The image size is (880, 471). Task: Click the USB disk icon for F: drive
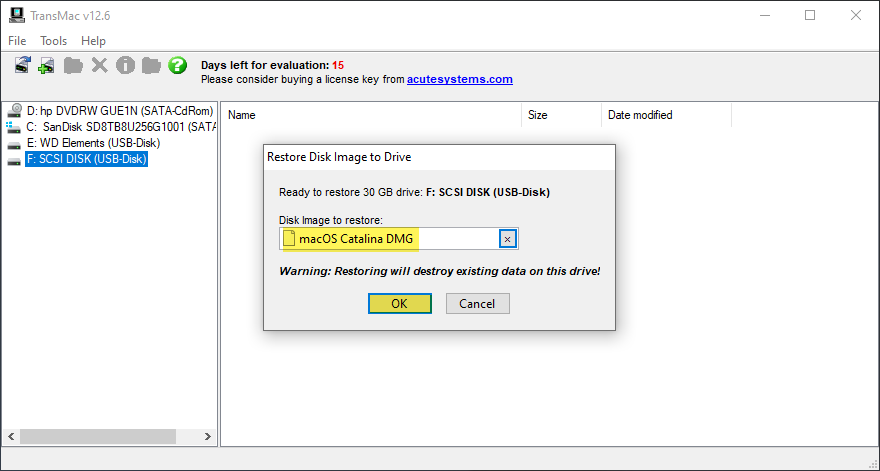(x=14, y=161)
